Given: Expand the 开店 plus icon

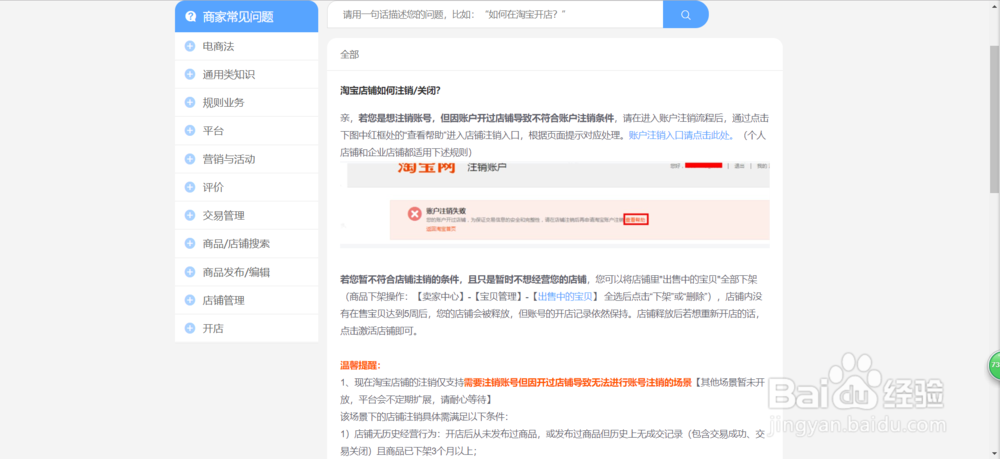Looking at the screenshot, I should (189, 328).
